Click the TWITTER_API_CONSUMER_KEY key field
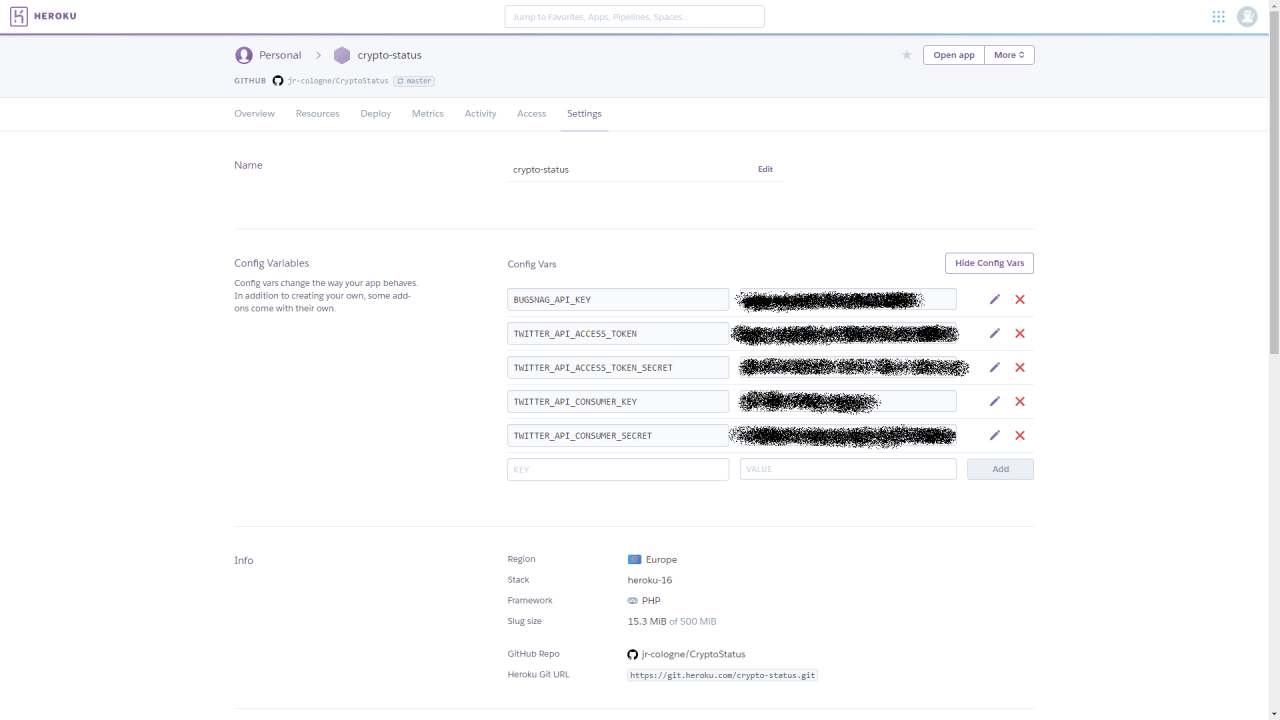This screenshot has width=1280, height=720. point(618,401)
